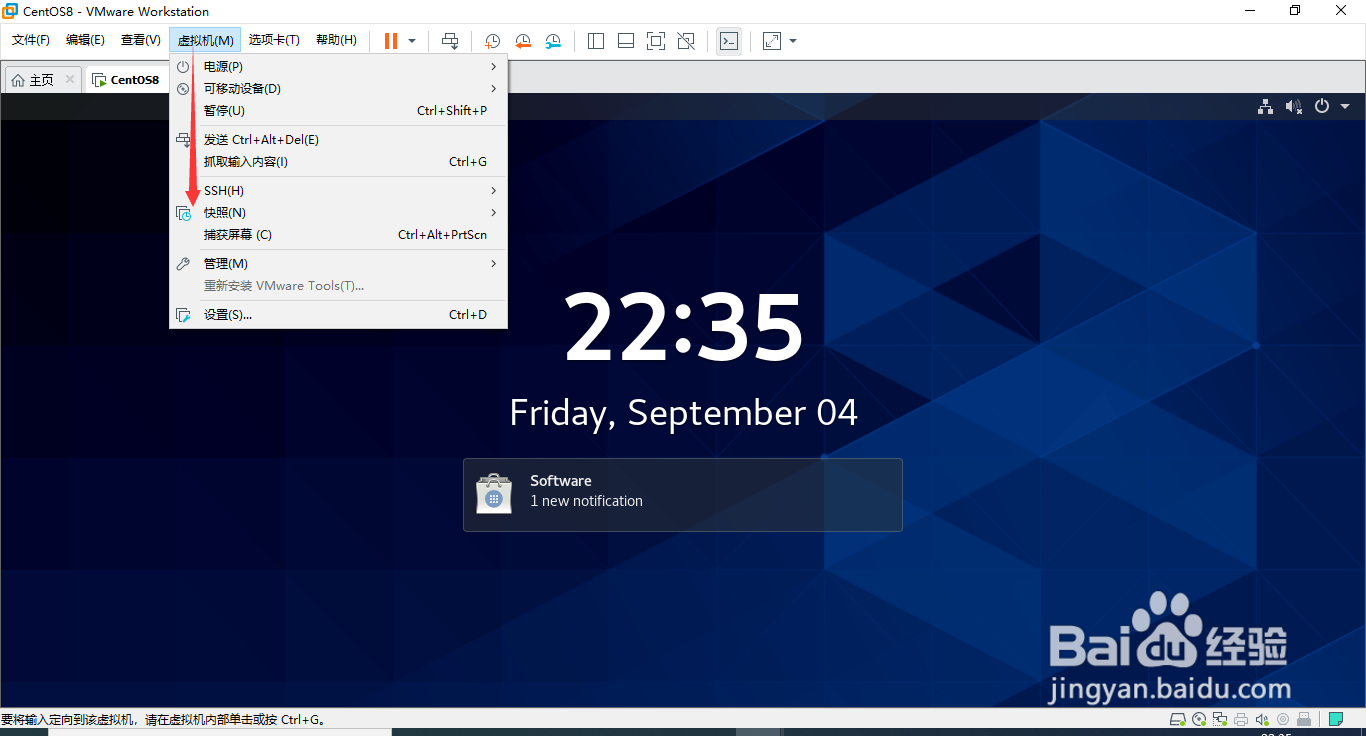Open the 编辑(E) menu
The width and height of the screenshot is (1366, 736).
[x=85, y=40]
